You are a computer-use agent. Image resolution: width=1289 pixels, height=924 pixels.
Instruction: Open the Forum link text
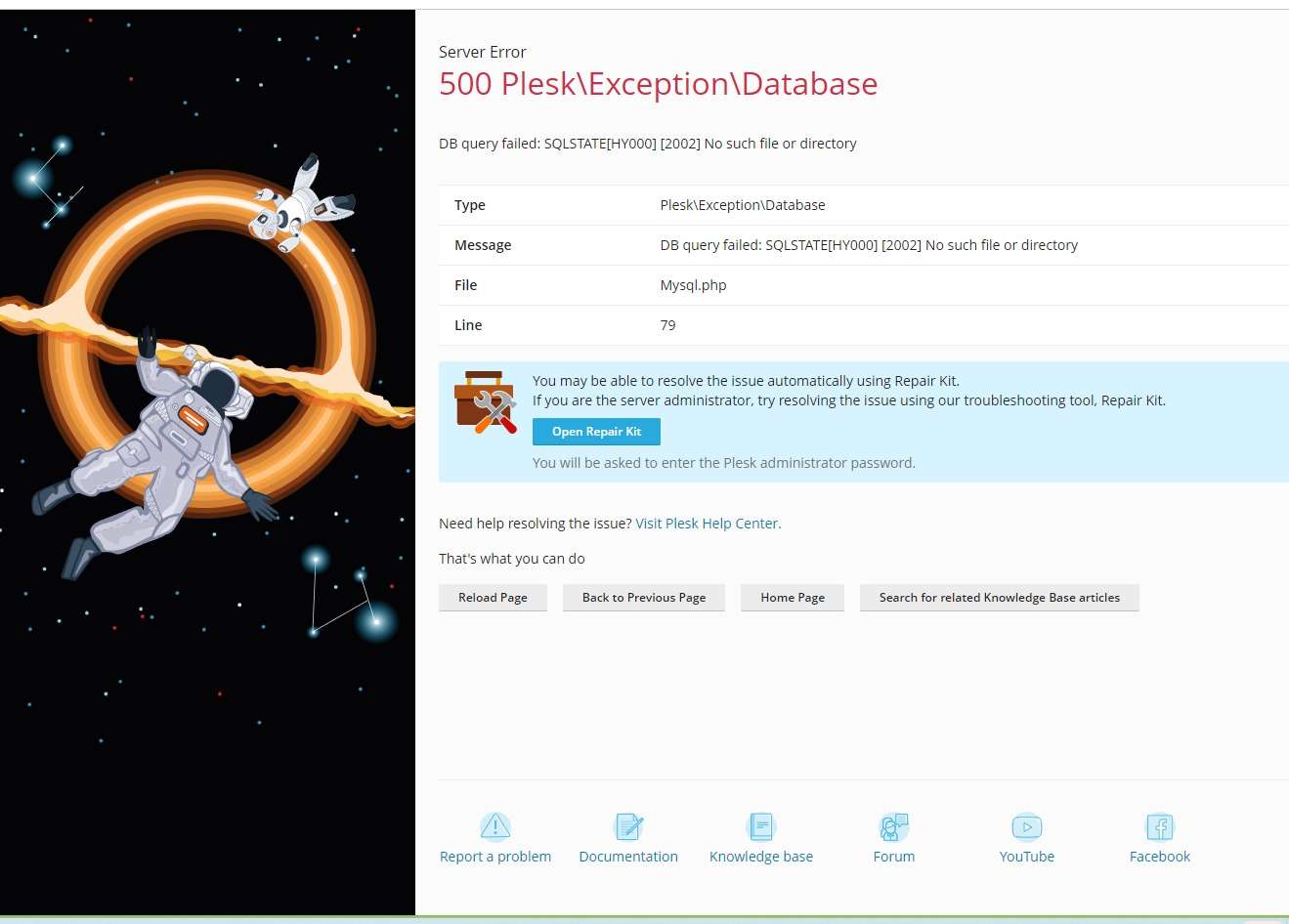pos(894,857)
